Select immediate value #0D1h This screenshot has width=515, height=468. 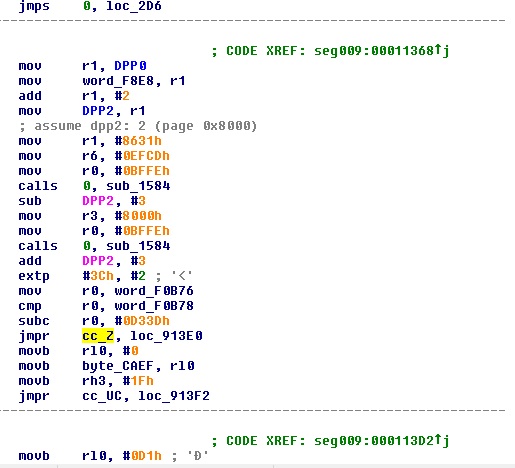(142, 456)
